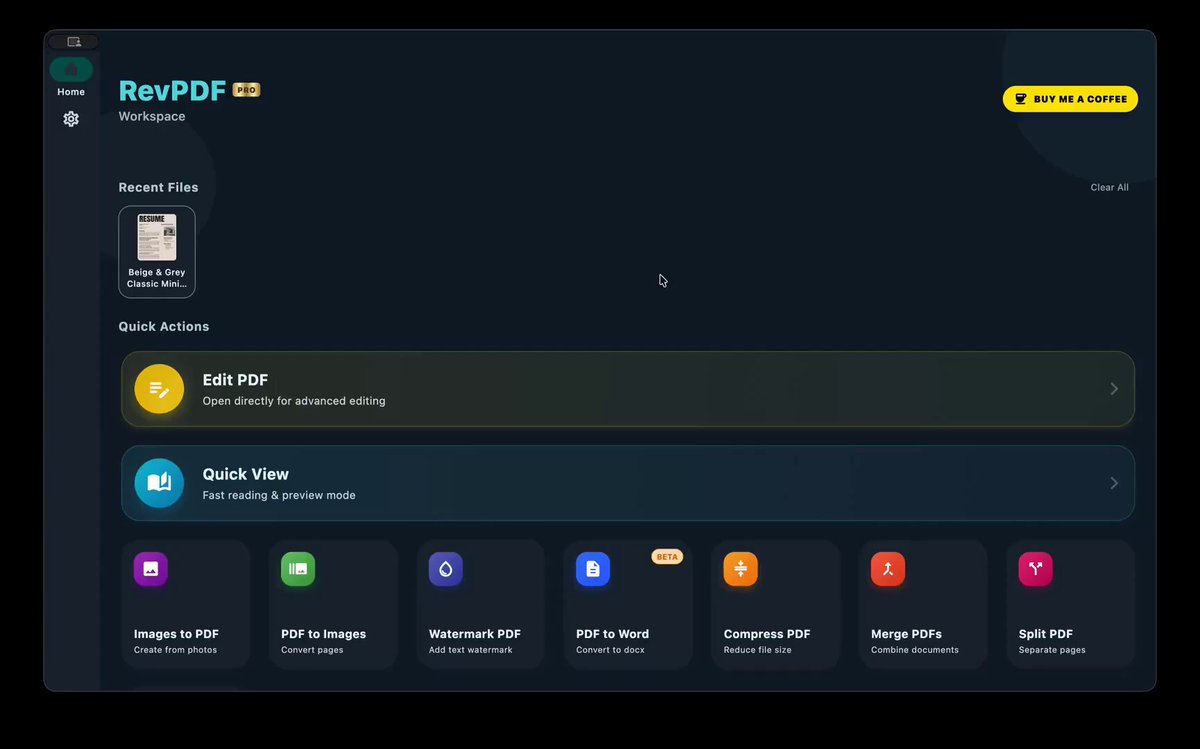This screenshot has width=1200, height=749.
Task: Clear all recent files
Action: click(1109, 187)
